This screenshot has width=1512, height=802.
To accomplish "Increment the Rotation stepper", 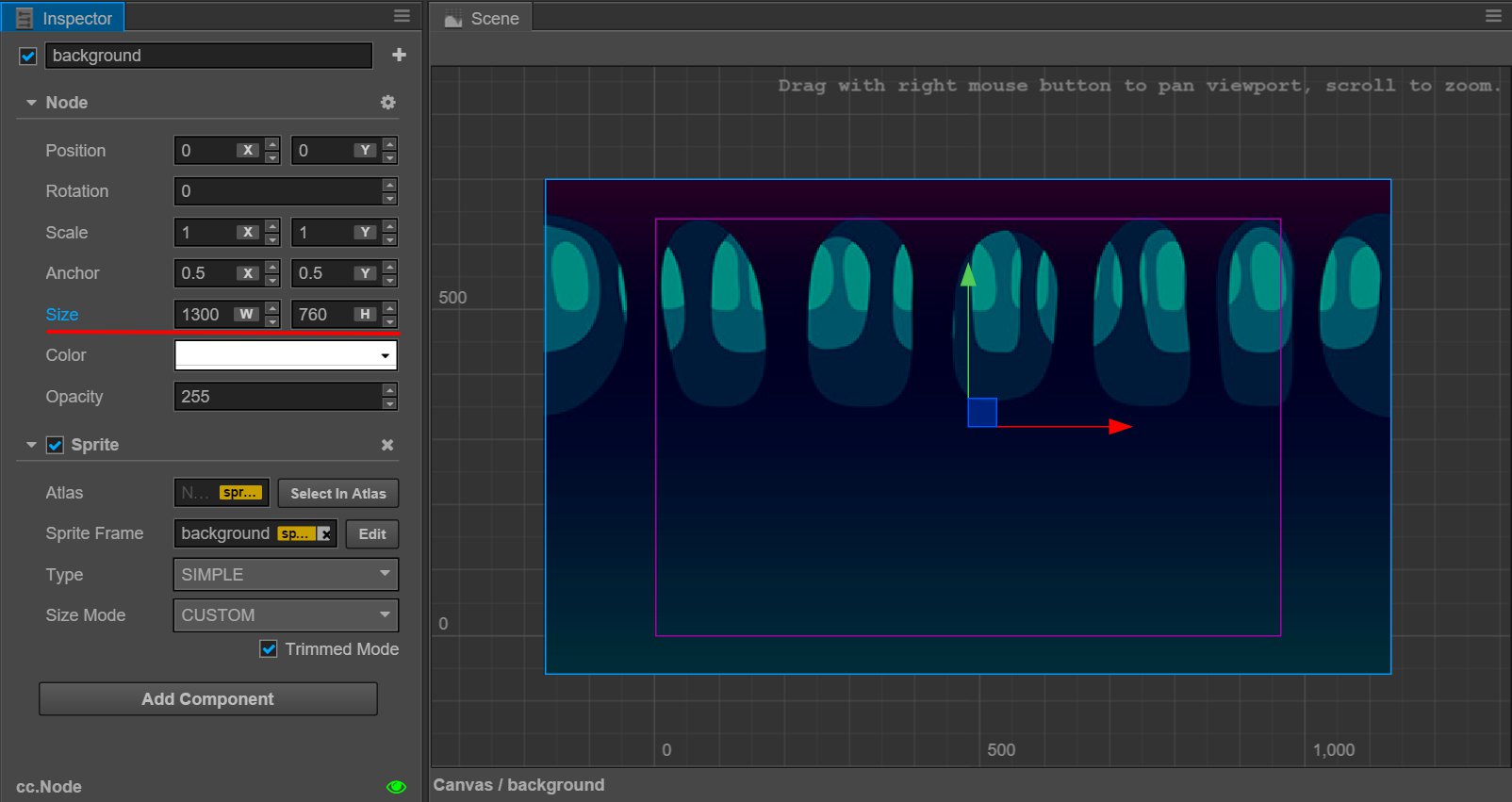I will 389,185.
